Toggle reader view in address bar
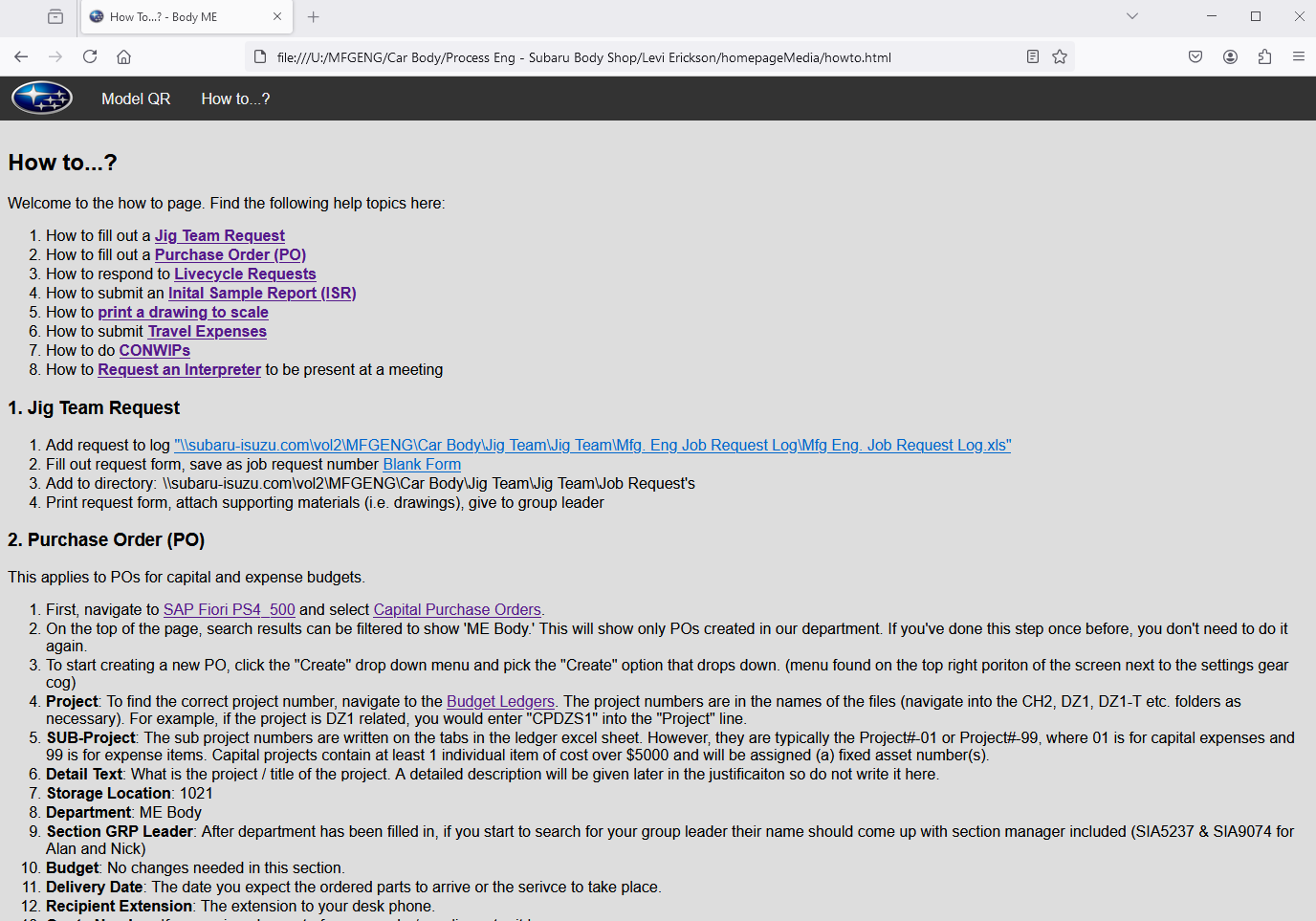 point(1033,57)
